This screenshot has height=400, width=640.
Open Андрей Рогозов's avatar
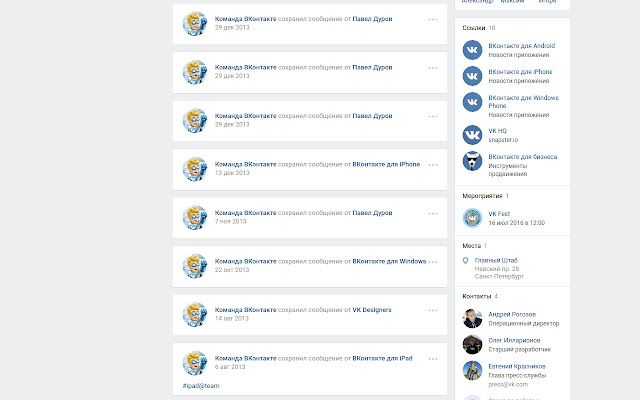(x=472, y=318)
